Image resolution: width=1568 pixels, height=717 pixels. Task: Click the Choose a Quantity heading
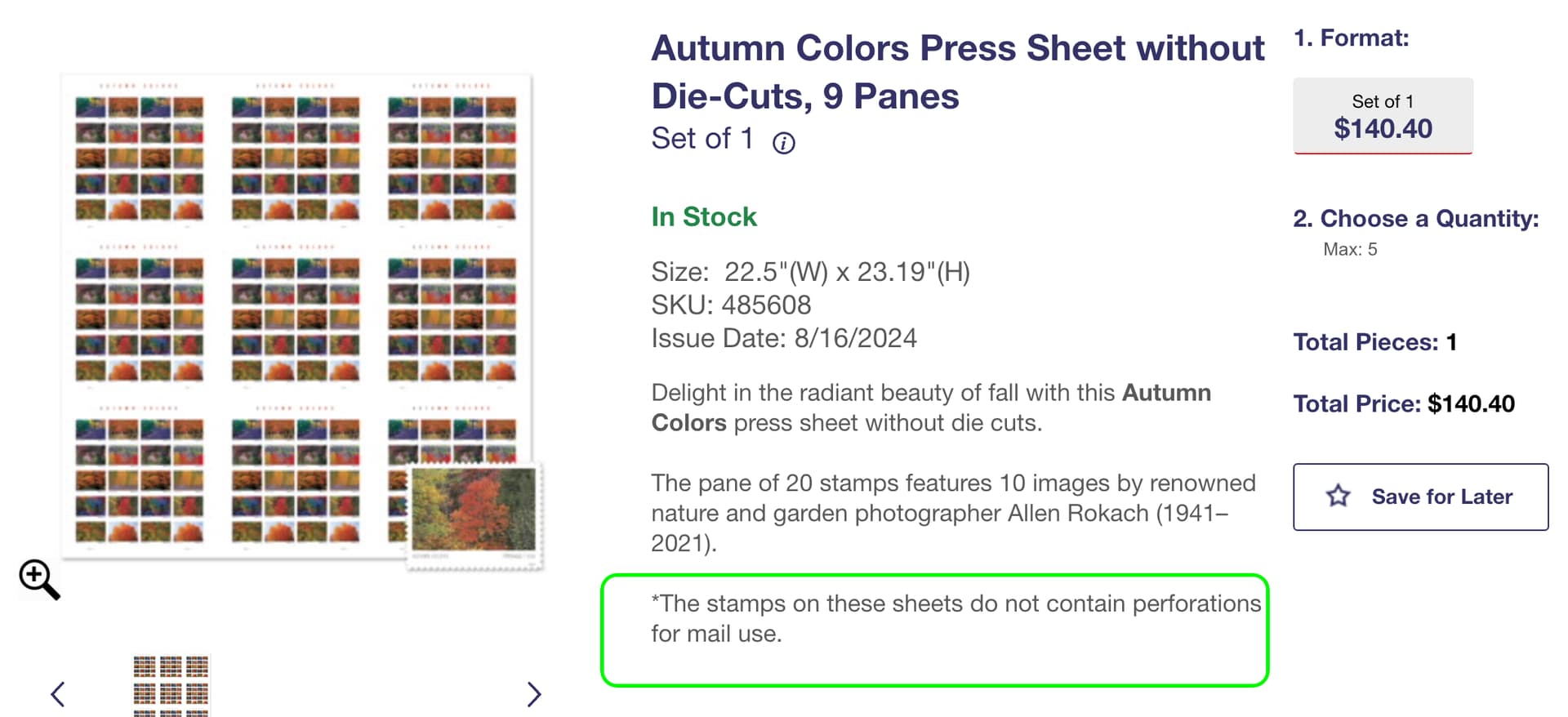(x=1415, y=219)
